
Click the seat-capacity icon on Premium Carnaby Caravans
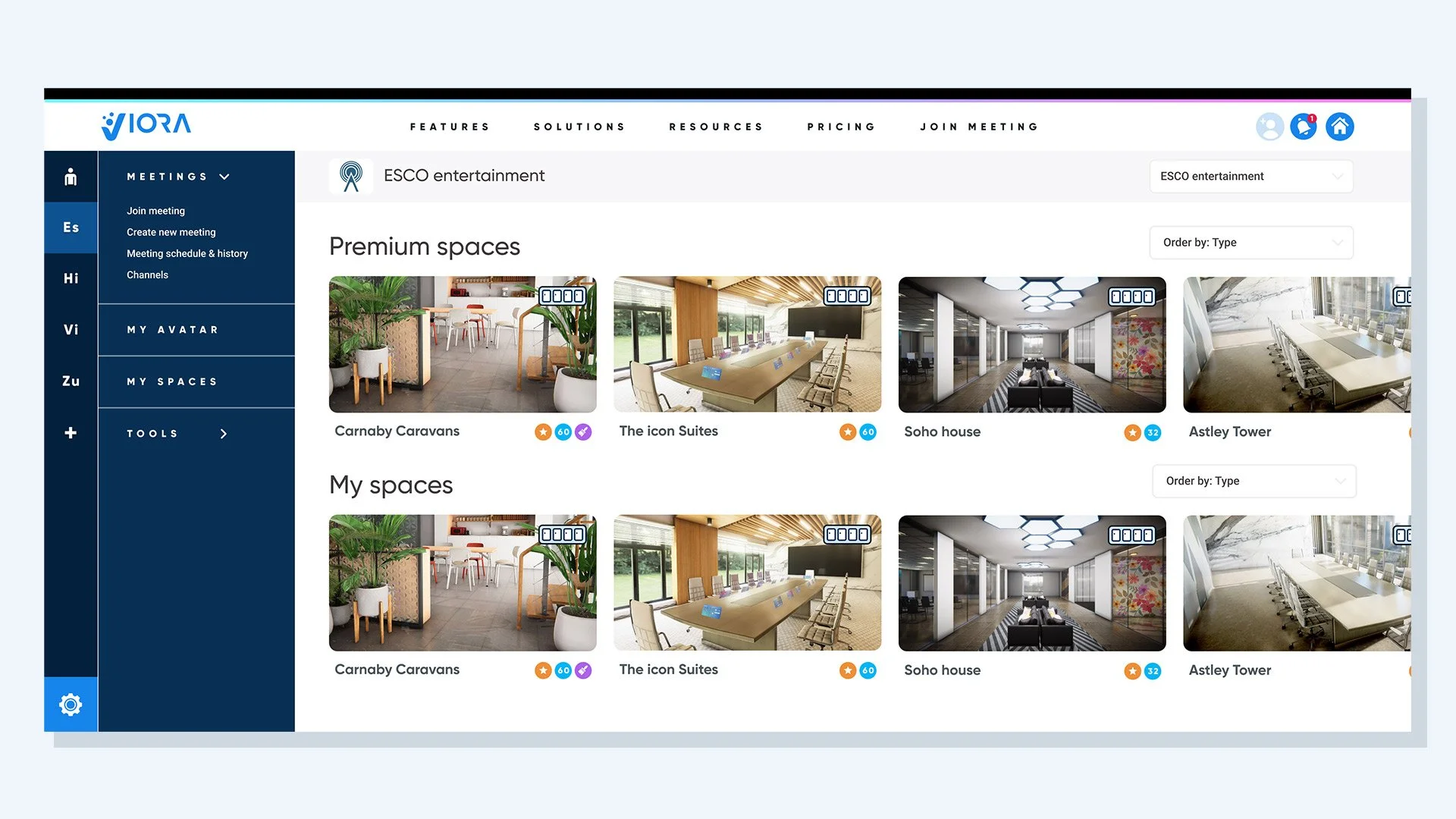click(563, 296)
